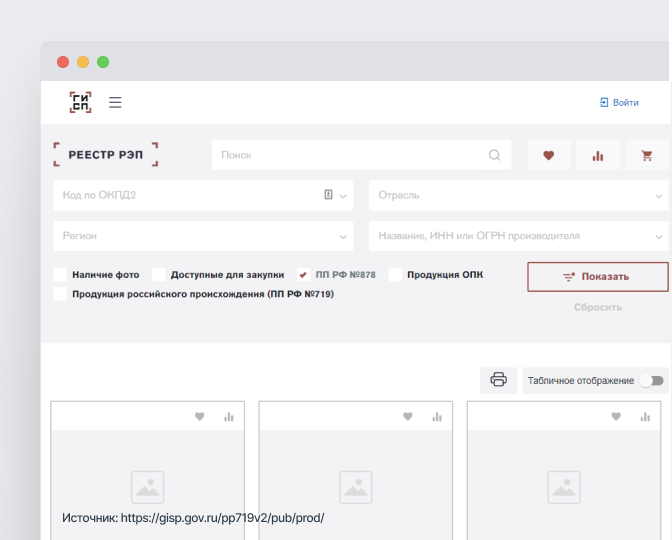672x540 pixels.
Task: Compare the second product card
Action: (436, 417)
